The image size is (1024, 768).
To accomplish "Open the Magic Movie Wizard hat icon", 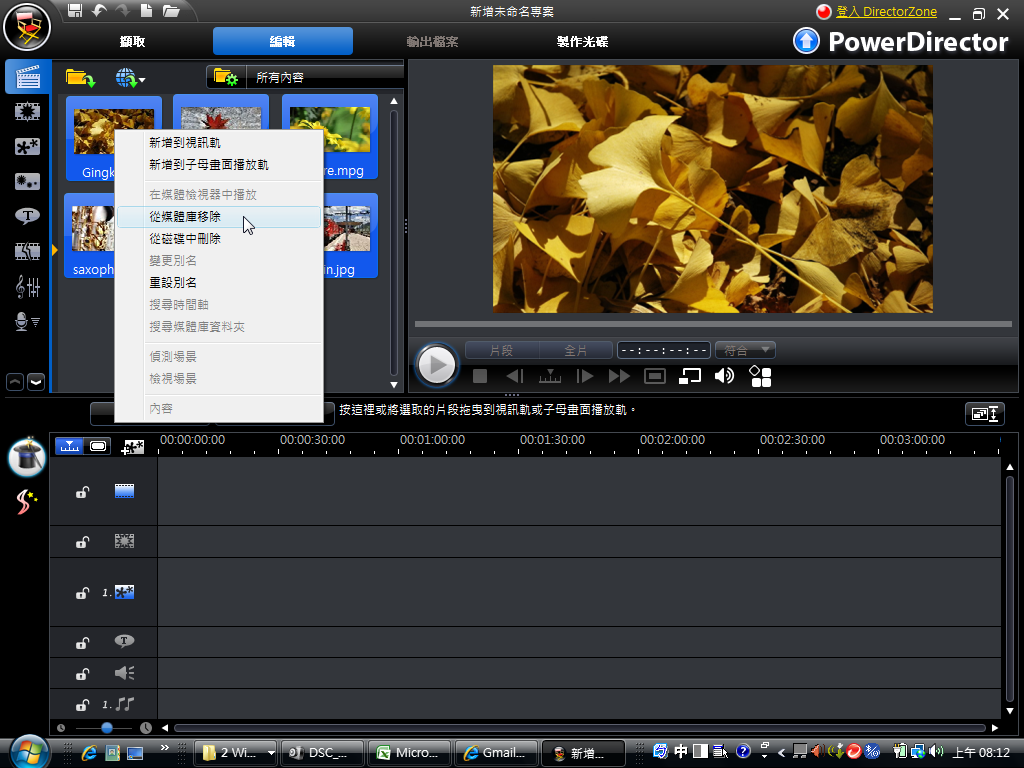I will click(27, 456).
